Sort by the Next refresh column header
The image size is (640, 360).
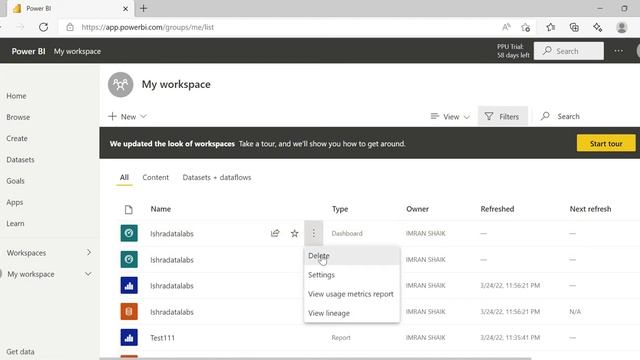pyautogui.click(x=590, y=209)
